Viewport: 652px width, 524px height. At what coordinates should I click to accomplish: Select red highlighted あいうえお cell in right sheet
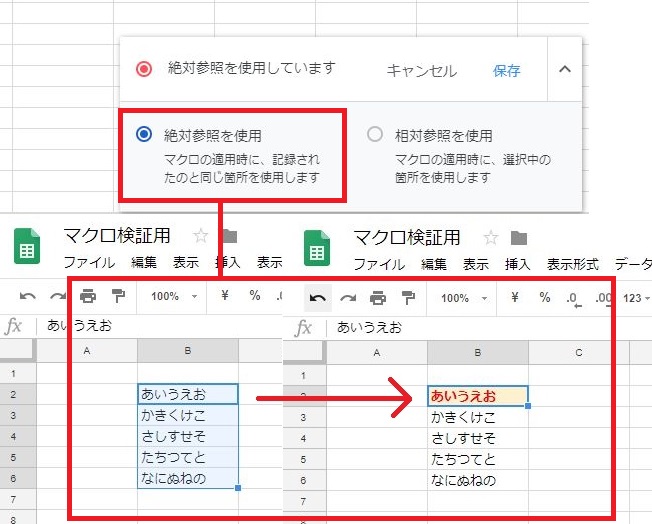(x=478, y=396)
